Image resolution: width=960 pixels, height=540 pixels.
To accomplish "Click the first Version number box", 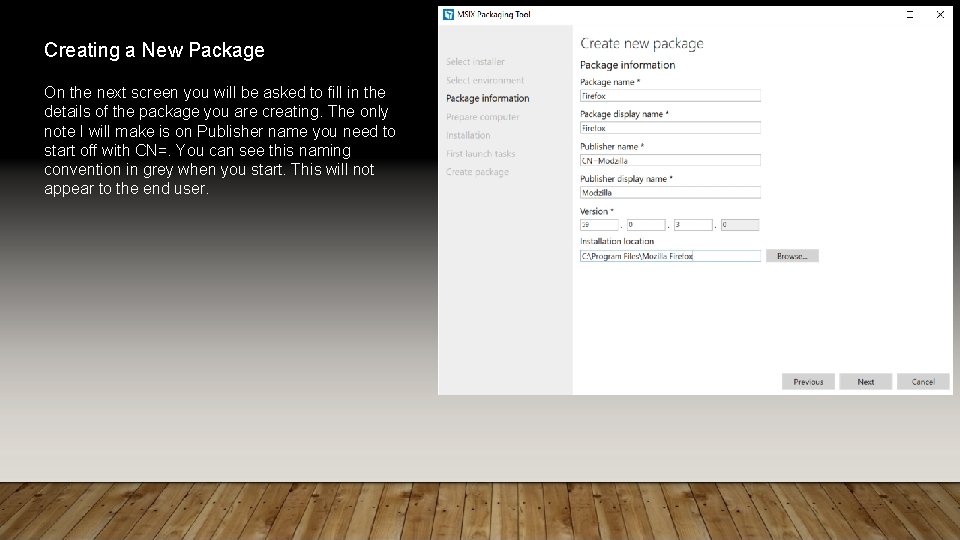I will point(599,225).
